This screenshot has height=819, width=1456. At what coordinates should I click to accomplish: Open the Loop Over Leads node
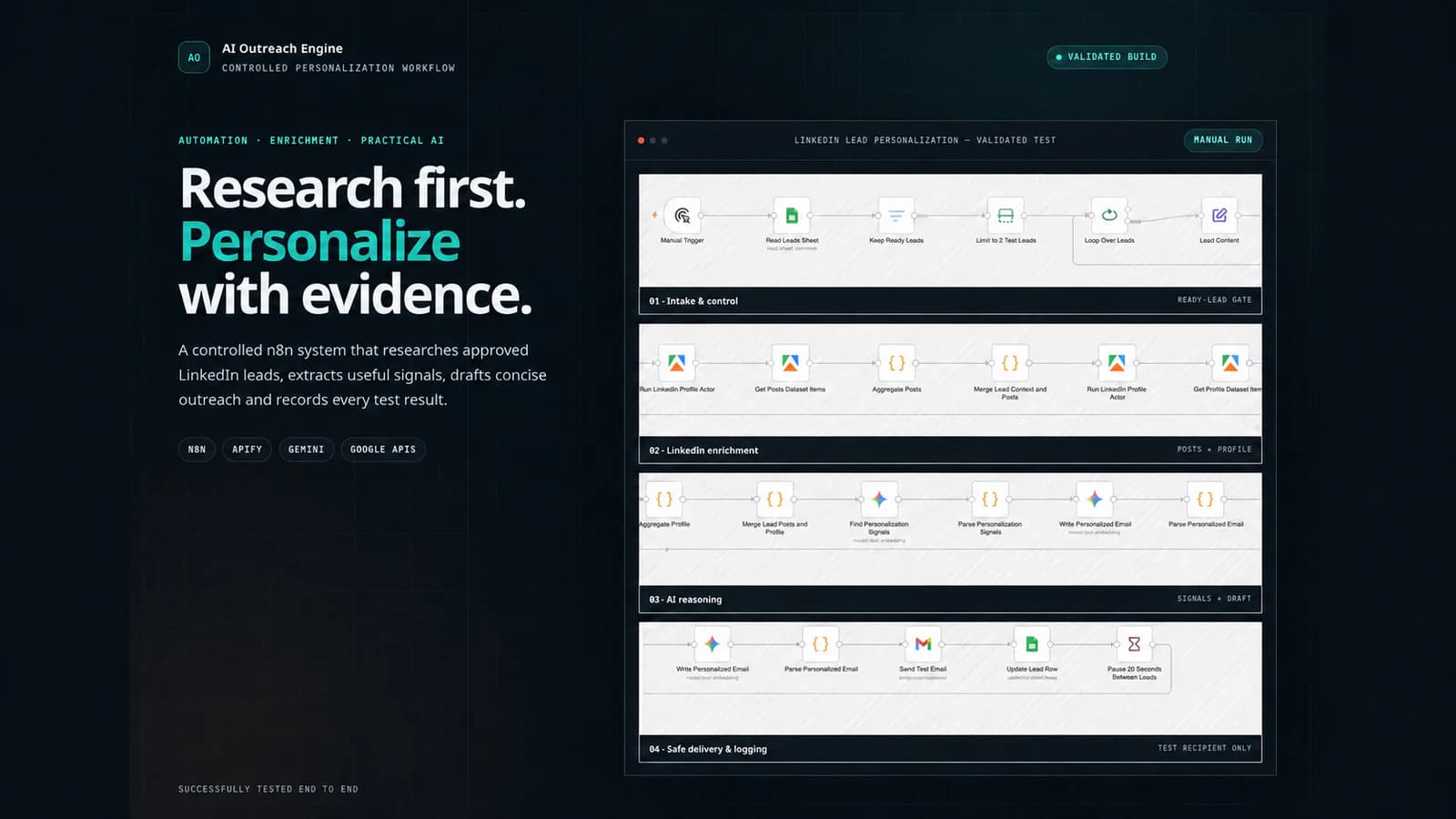point(1109,216)
